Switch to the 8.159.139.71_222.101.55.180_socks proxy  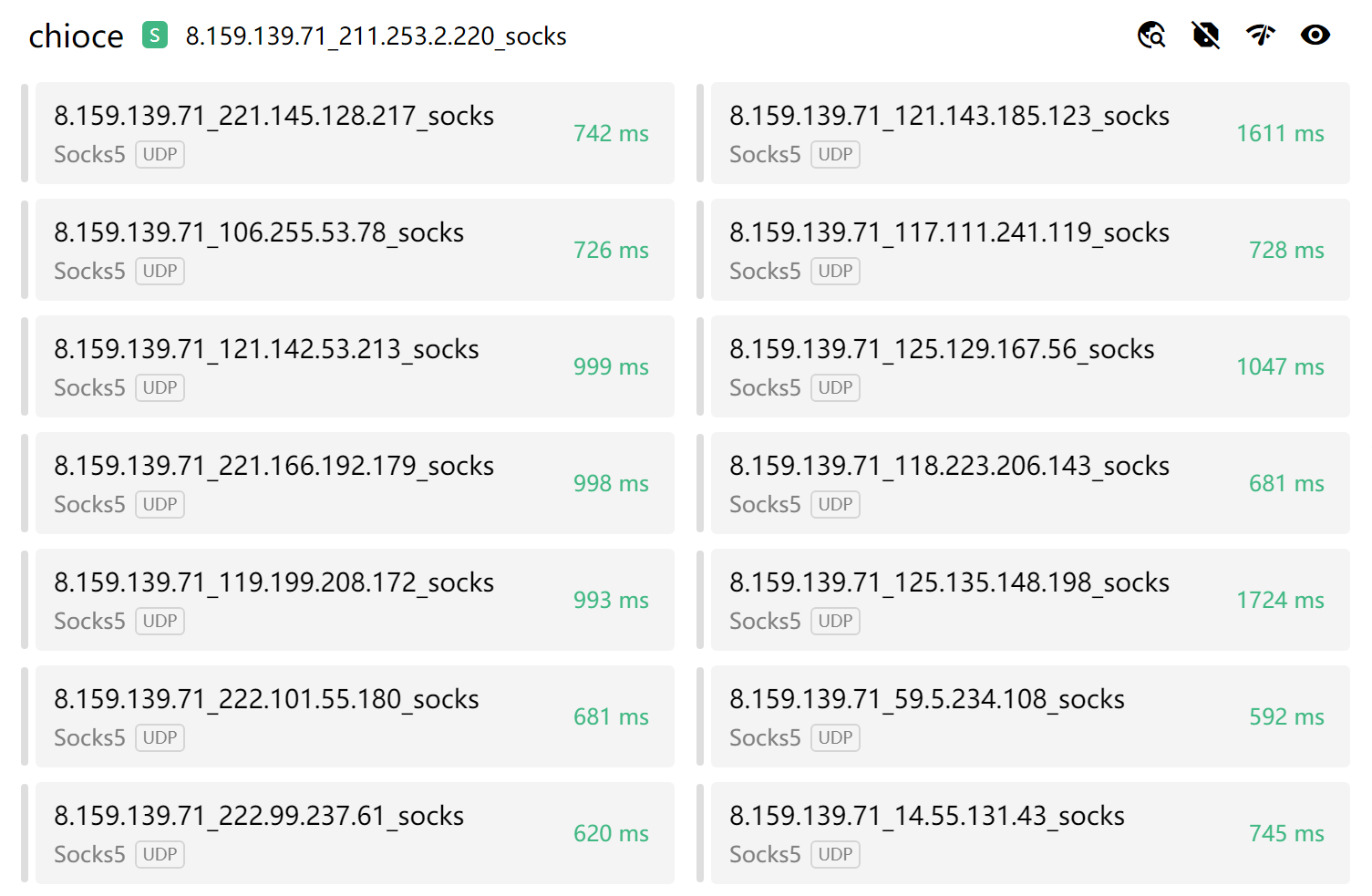(x=266, y=700)
